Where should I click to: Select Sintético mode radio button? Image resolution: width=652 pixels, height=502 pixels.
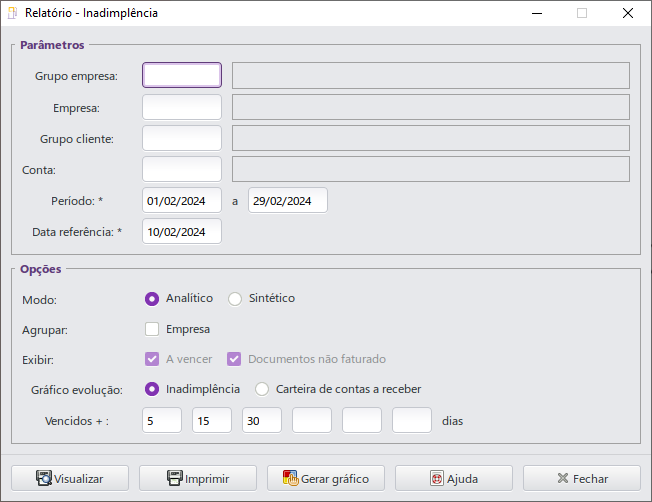pos(235,299)
